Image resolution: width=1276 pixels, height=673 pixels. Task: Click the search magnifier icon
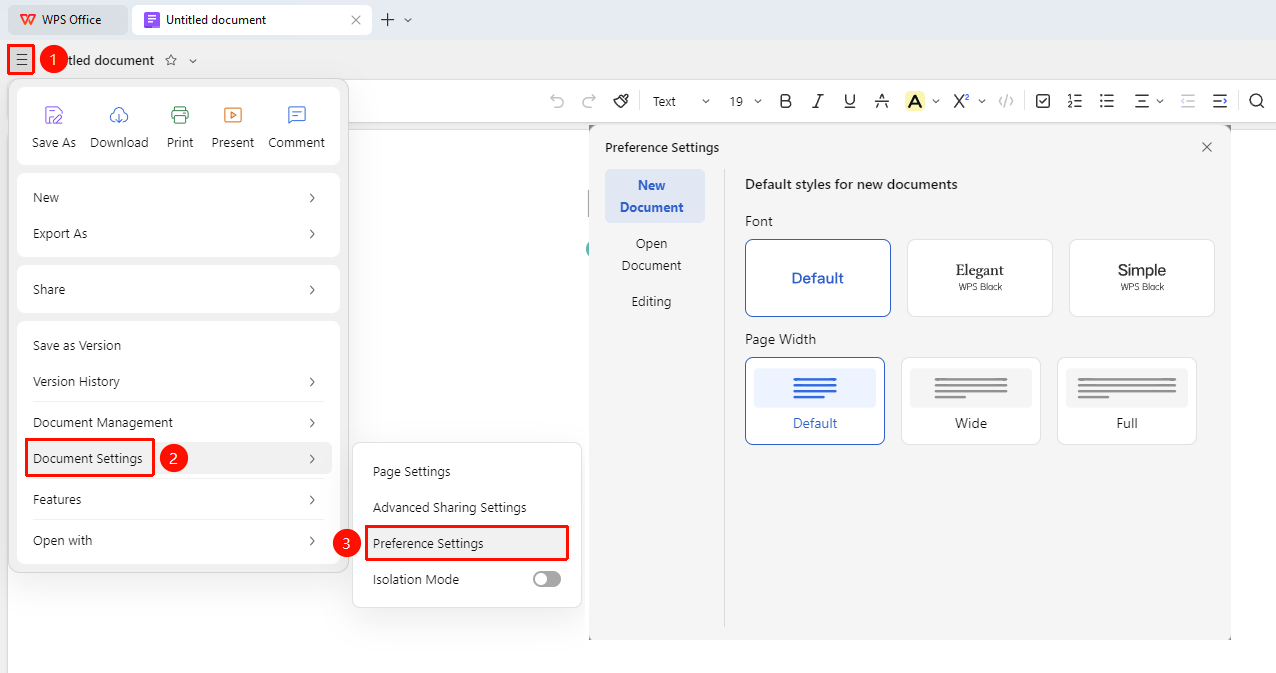1257,101
